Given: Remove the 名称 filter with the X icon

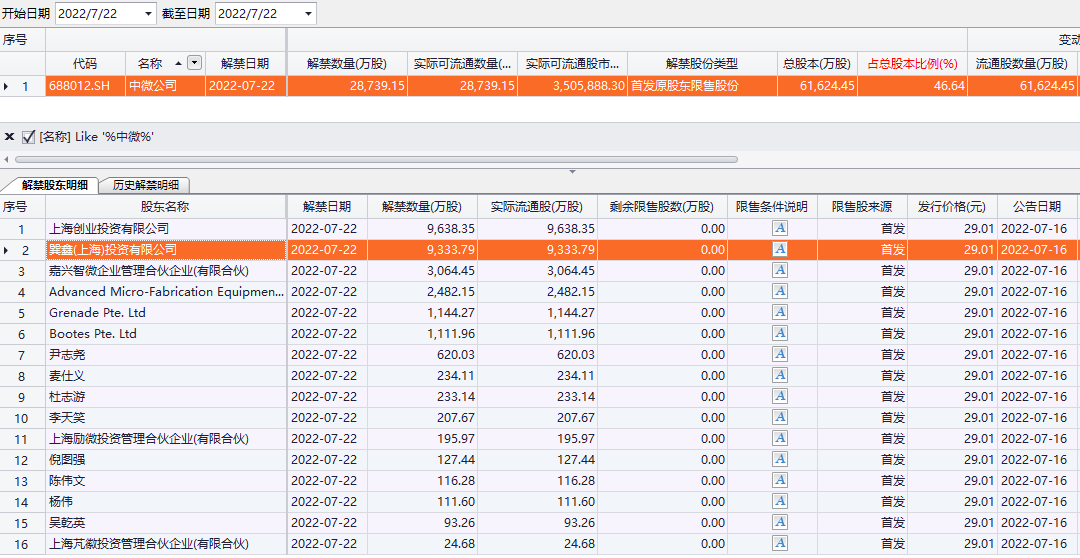Looking at the screenshot, I should (x=10, y=137).
